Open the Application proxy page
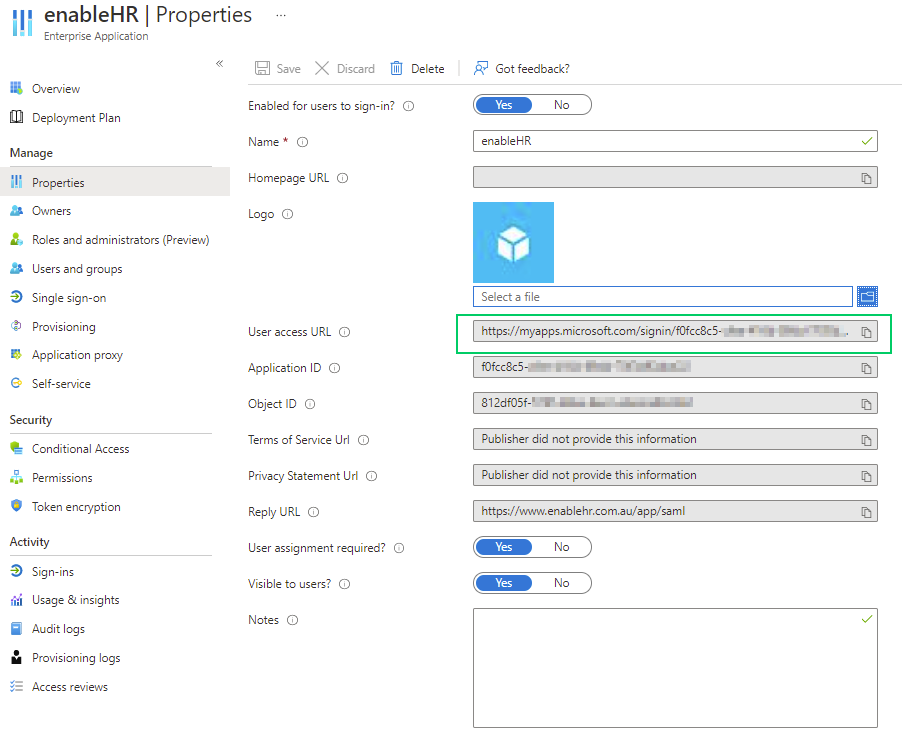Screen dimensions: 902x739 coord(77,355)
